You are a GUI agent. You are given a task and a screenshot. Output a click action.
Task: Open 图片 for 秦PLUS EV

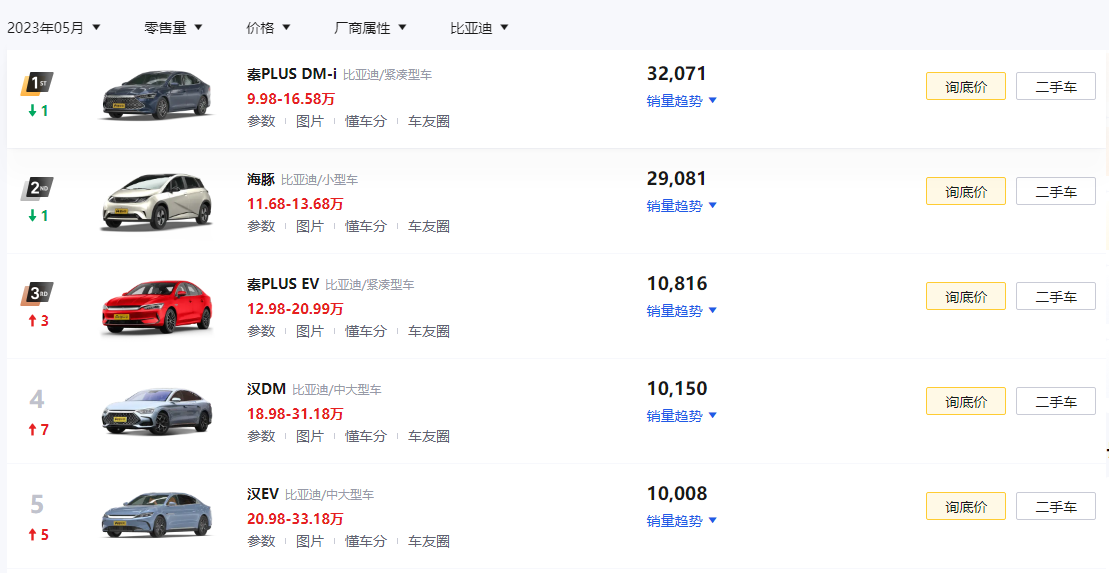point(310,330)
